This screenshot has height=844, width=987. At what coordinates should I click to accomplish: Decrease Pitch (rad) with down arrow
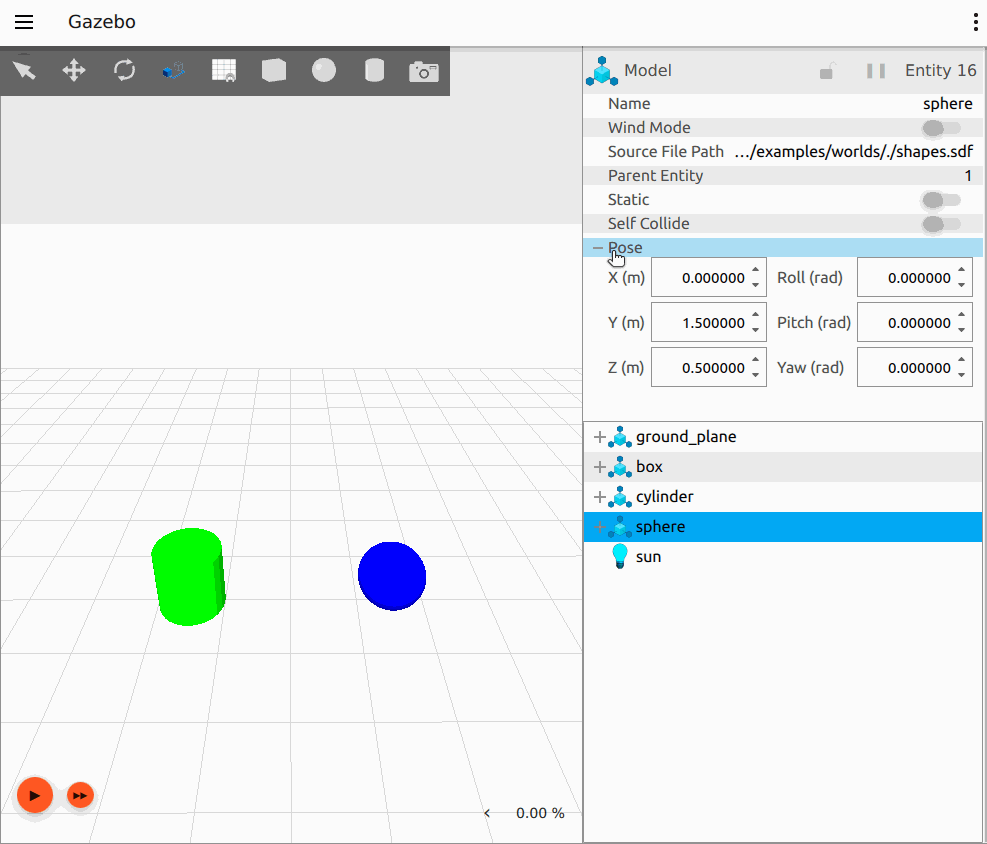[961, 330]
